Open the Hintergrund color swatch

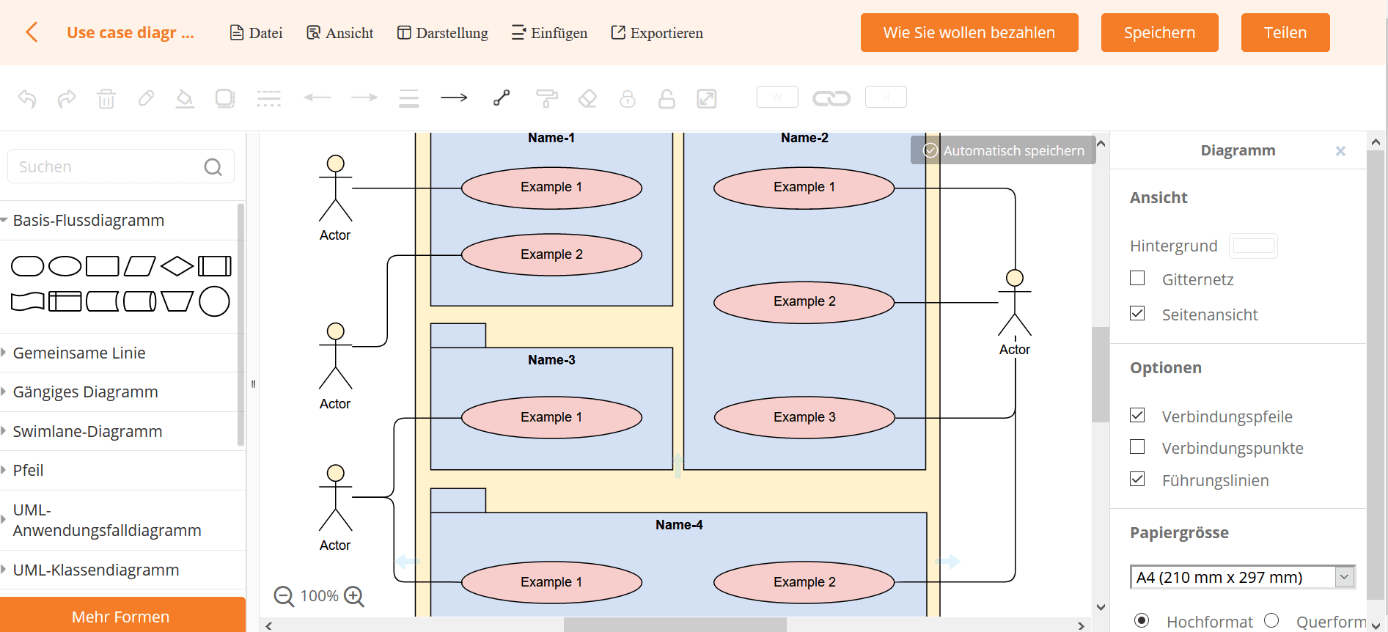(x=1253, y=246)
